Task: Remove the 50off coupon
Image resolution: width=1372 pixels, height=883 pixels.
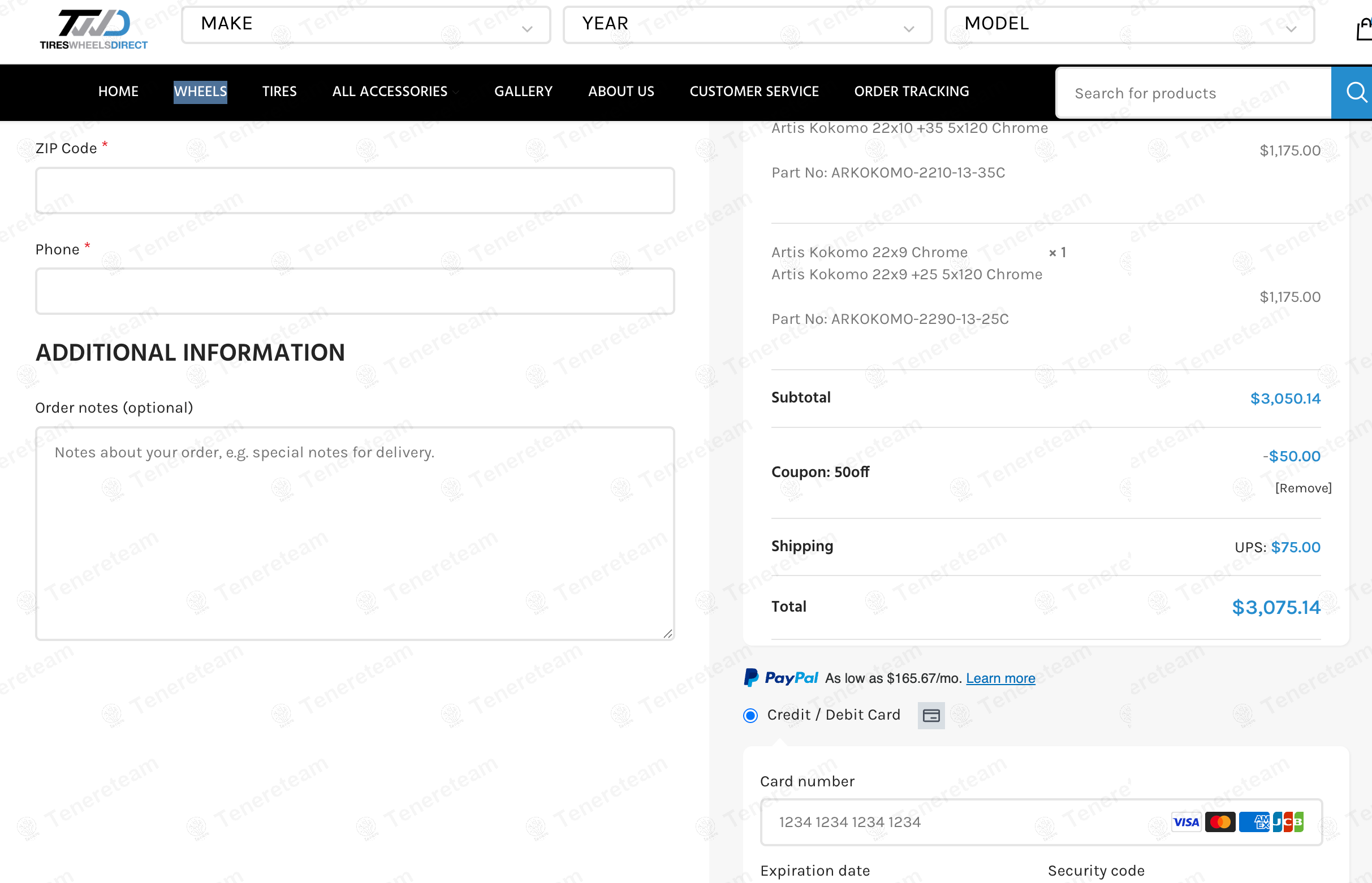Action: [x=1302, y=488]
